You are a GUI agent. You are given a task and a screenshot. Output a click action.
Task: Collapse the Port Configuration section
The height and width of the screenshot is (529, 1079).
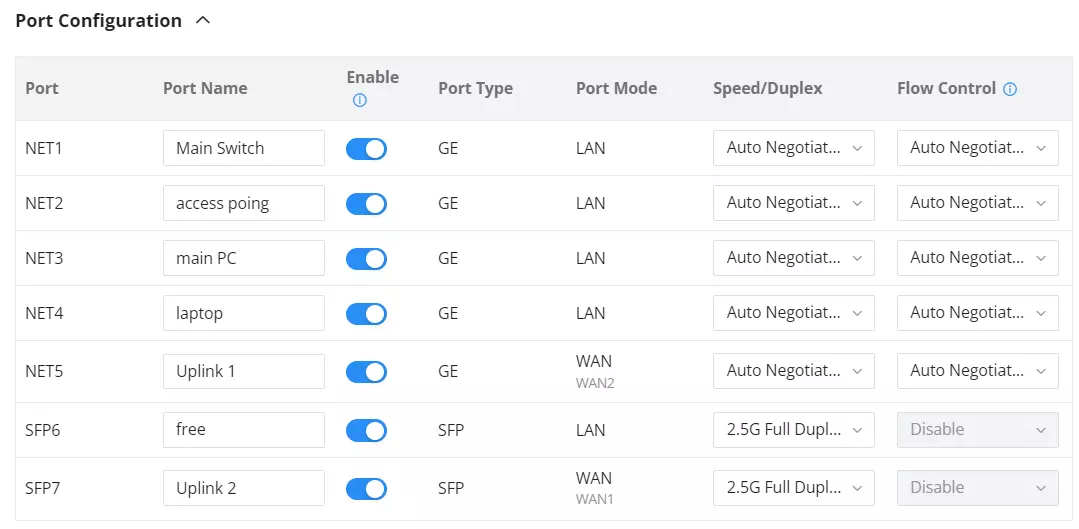[x=202, y=21]
